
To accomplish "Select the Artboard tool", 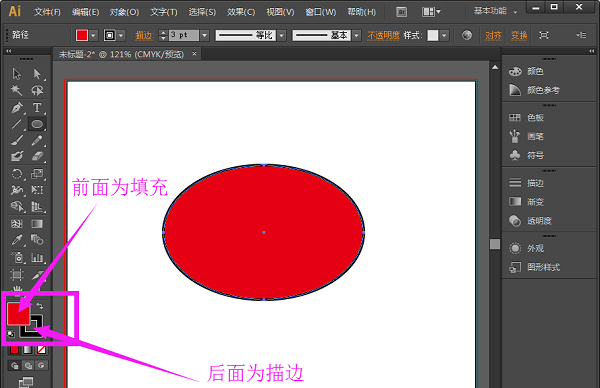I will (x=16, y=274).
